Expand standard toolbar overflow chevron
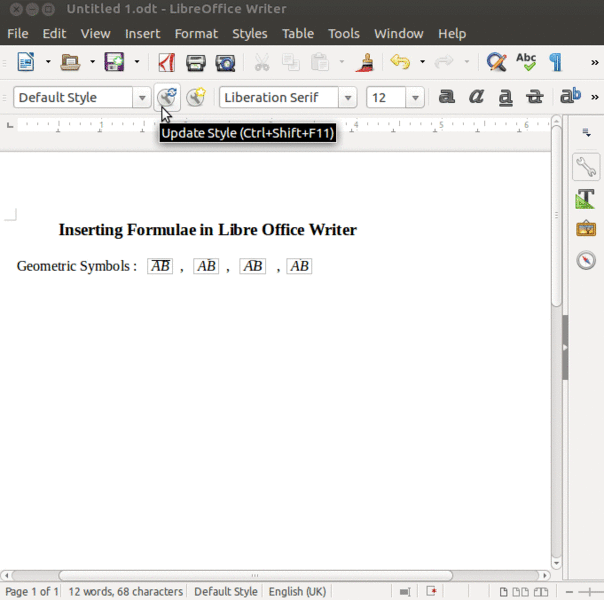This screenshot has height=600, width=604. 595,62
